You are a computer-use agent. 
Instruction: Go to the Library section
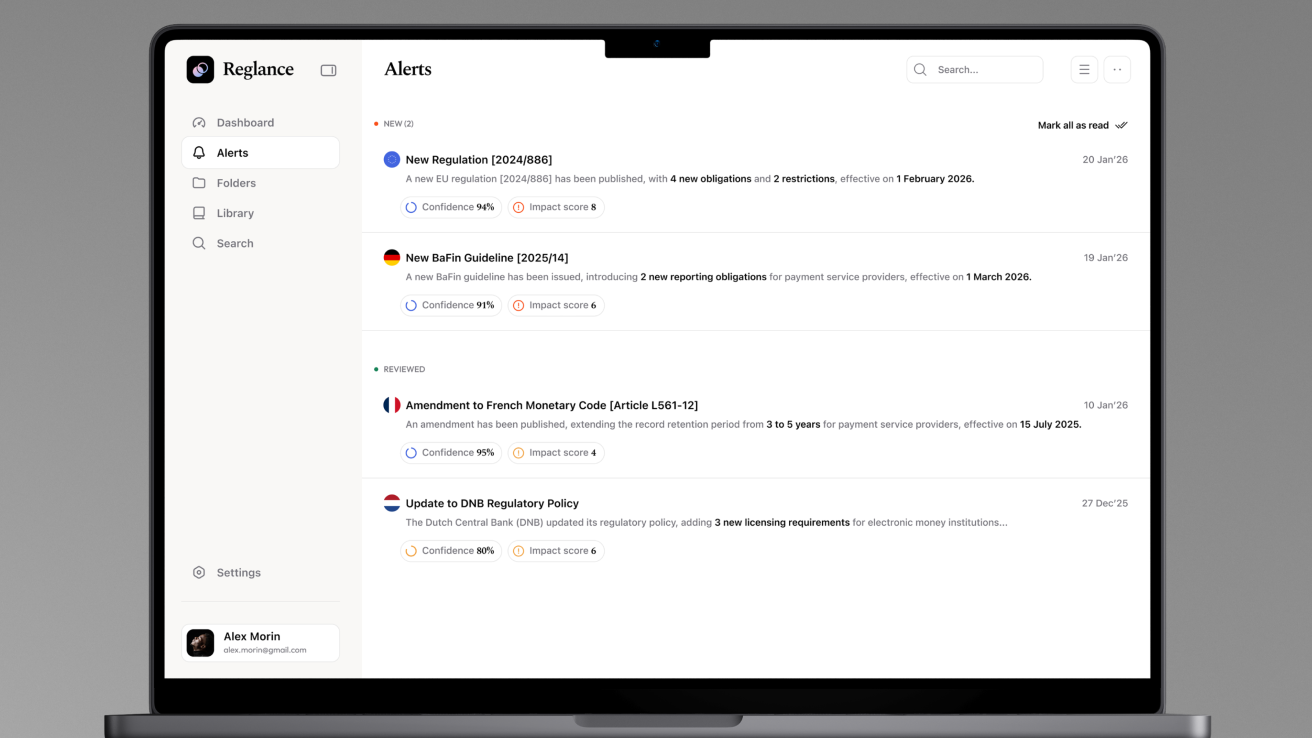point(235,213)
